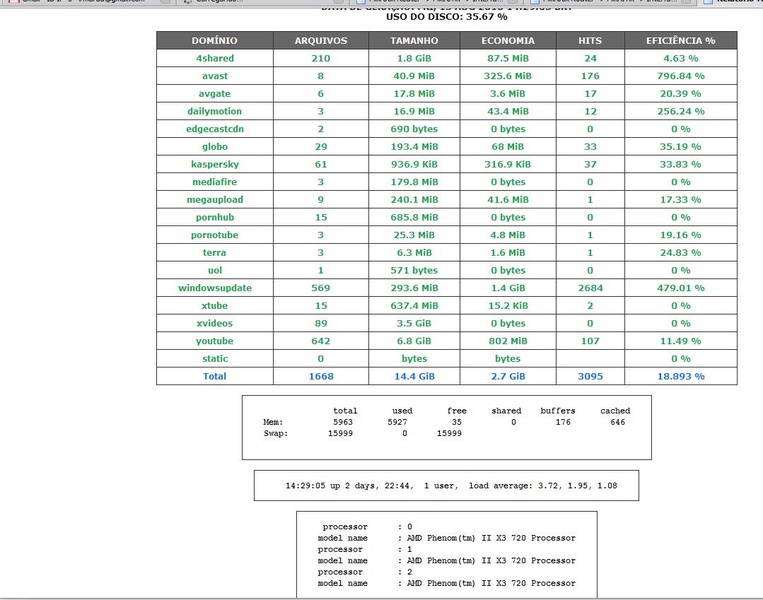Click total efficiency 18.893 %
This screenshot has height=600, width=763.
681,376
